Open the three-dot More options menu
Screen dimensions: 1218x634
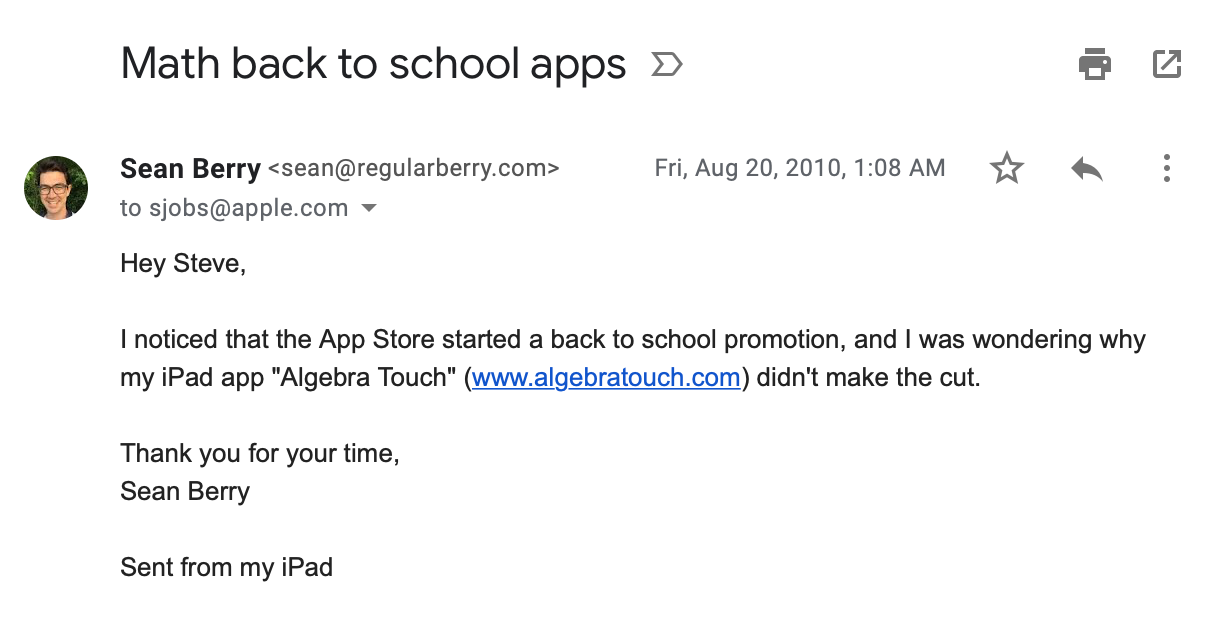click(1166, 168)
